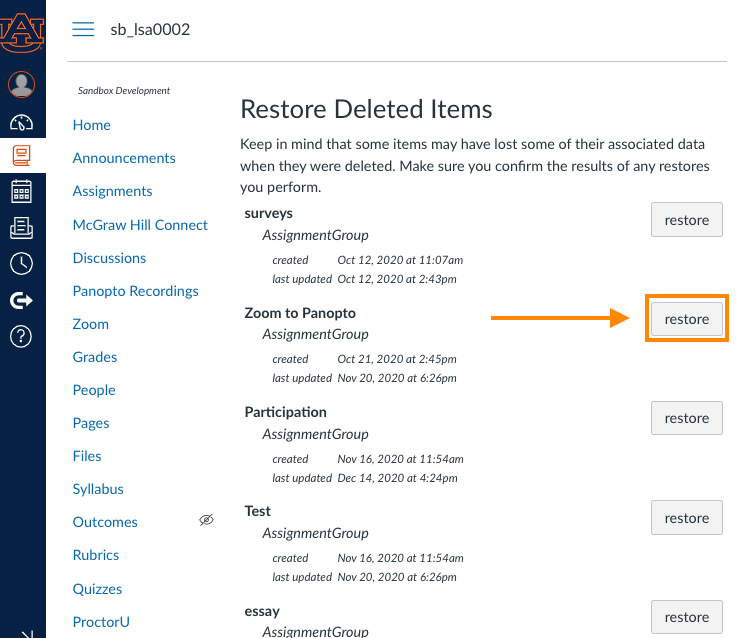The height and width of the screenshot is (638, 741).
Task: Restore the Participation assignment group
Action: click(687, 418)
